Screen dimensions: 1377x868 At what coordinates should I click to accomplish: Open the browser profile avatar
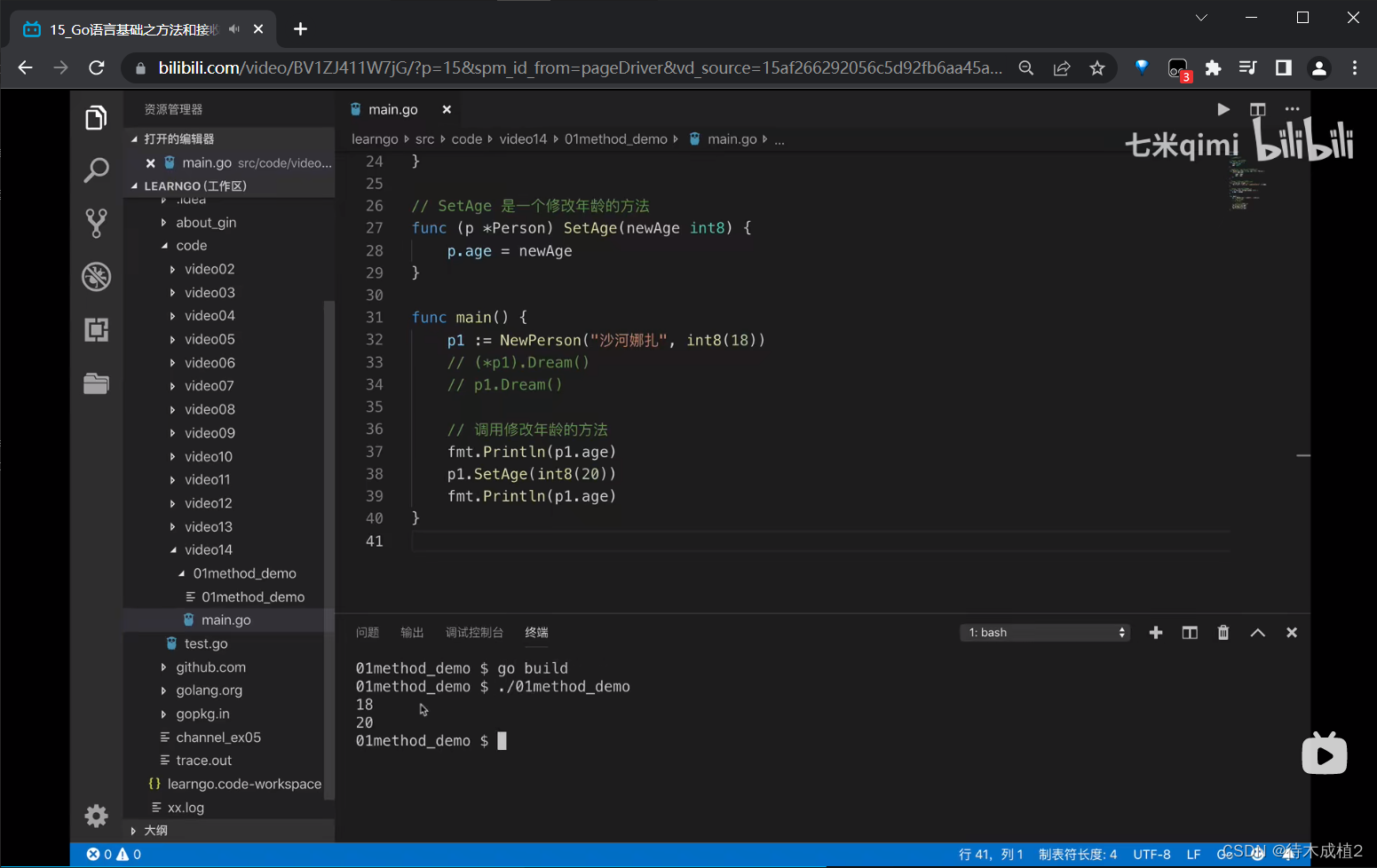point(1319,67)
